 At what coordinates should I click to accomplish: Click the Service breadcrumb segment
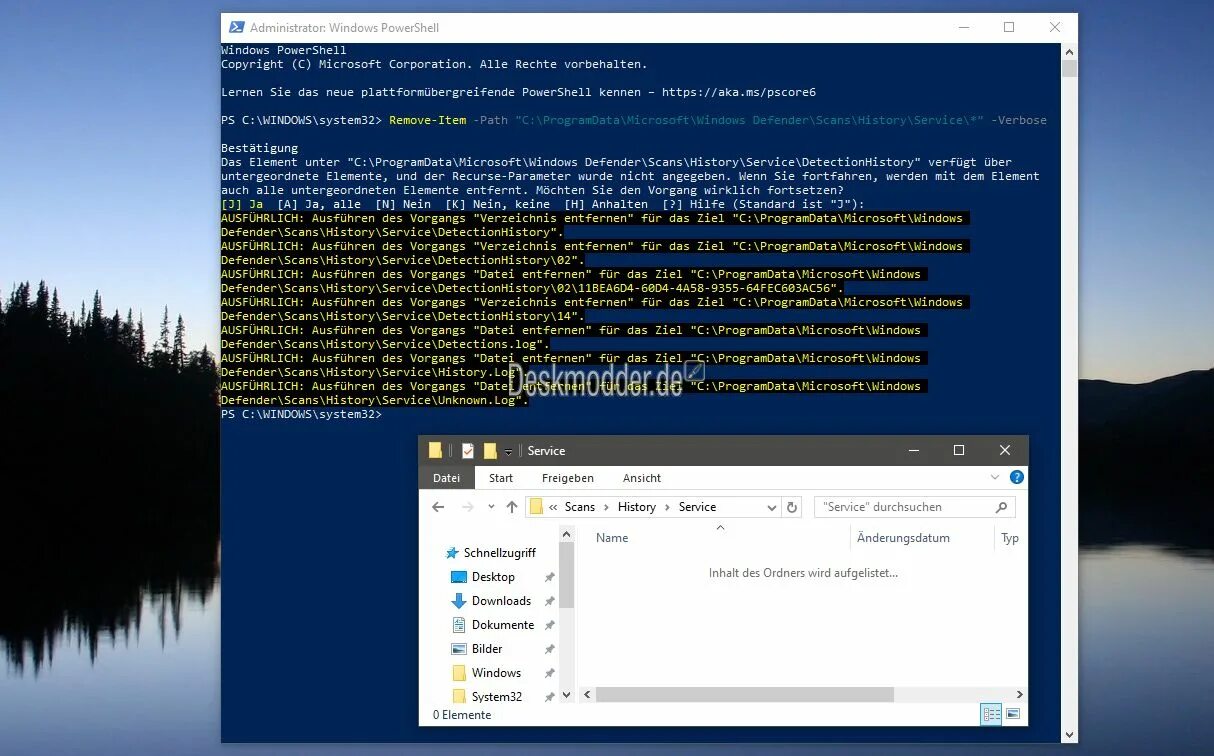[697, 507]
